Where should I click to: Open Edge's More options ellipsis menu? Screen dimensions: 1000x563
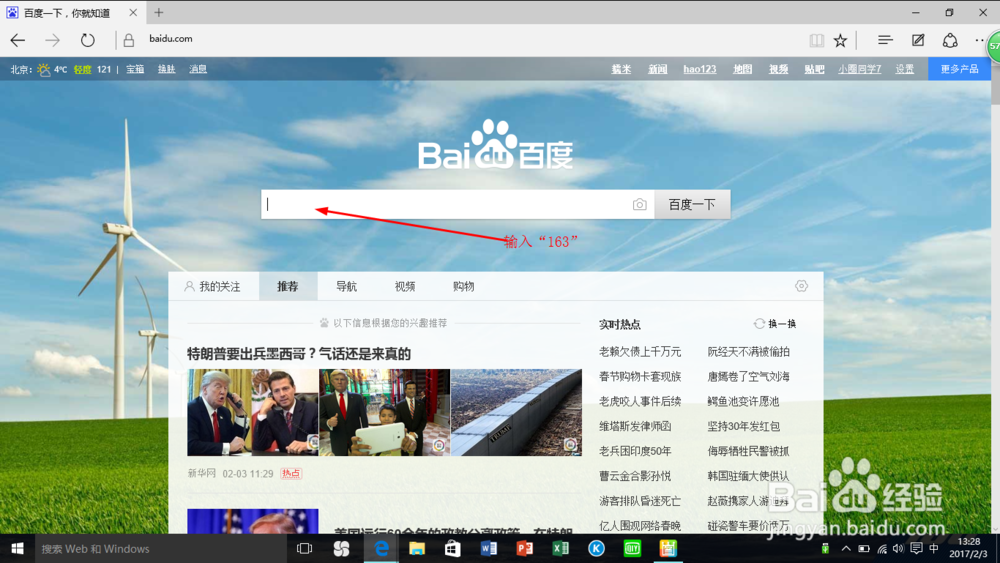[980, 40]
